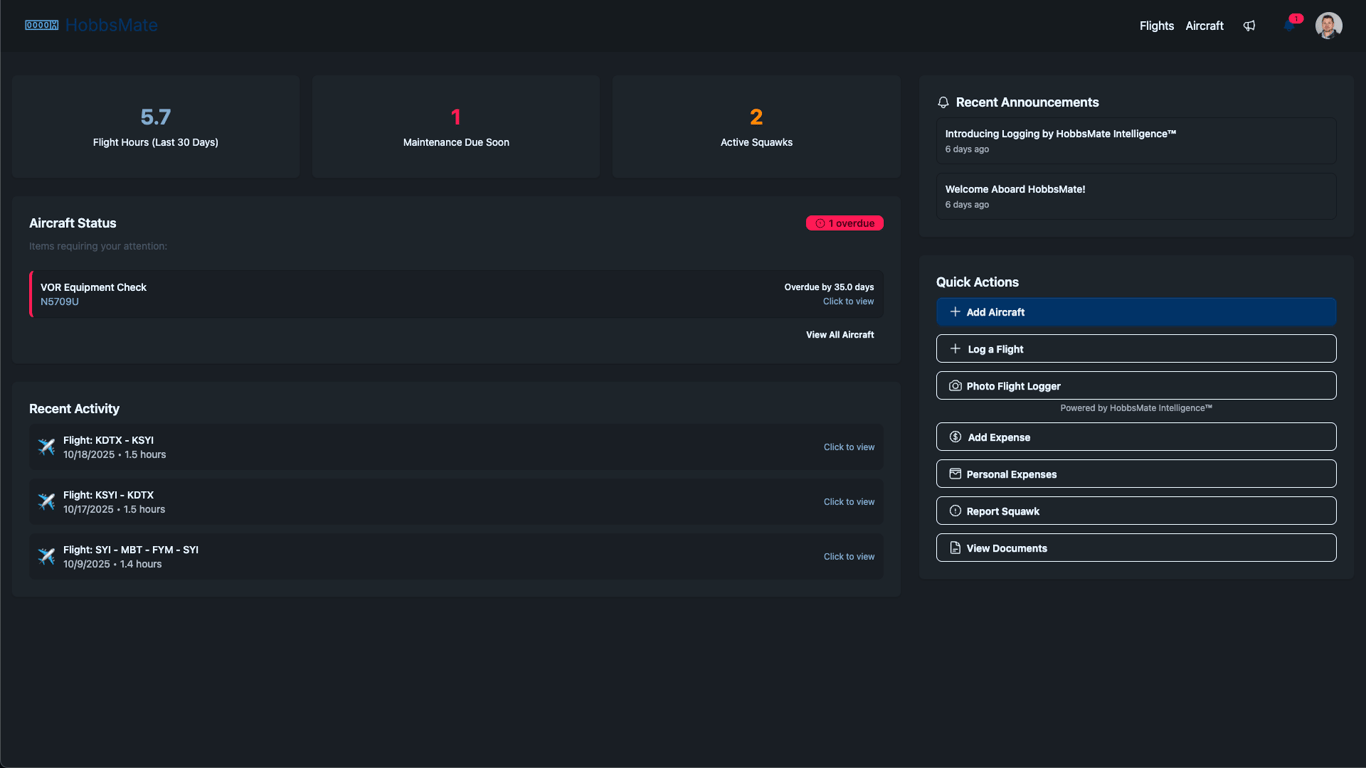Click the 1 overdue badge
1366x768 pixels.
tap(844, 223)
